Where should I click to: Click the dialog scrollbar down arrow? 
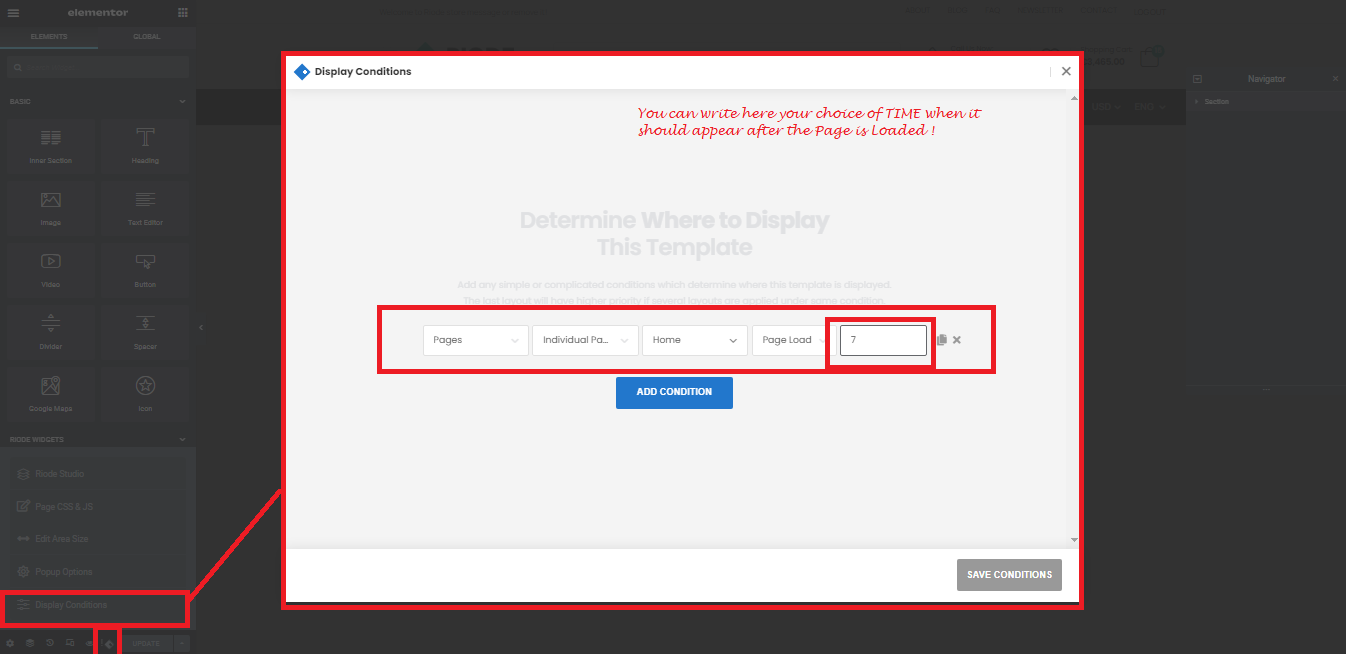[x=1075, y=540]
